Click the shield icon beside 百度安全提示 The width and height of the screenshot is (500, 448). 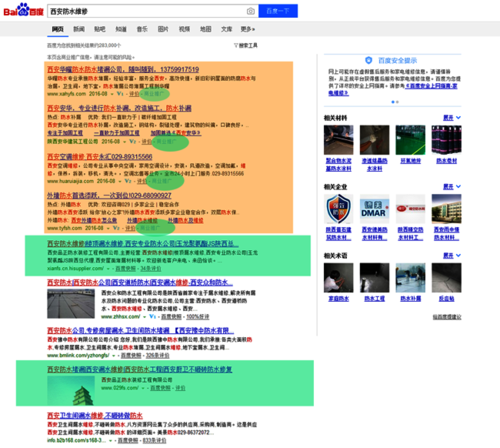pyautogui.click(x=368, y=60)
